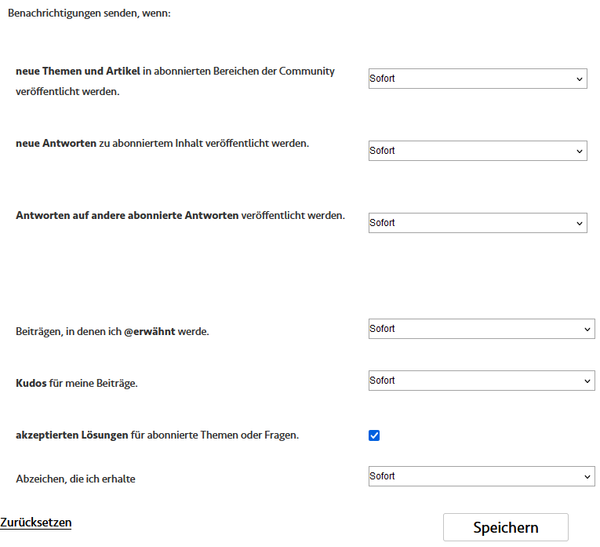This screenshot has height=547, width=600.
Task: Click the 'Beiträgen, in denen ich @erwähnt werde' label
Action: click(112, 331)
